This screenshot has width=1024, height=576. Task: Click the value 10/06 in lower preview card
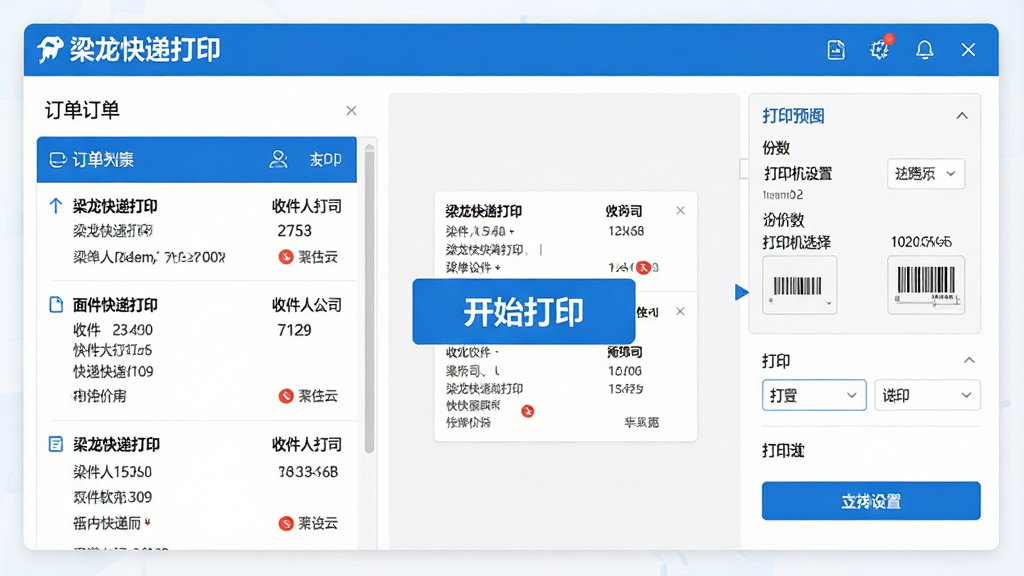click(624, 370)
